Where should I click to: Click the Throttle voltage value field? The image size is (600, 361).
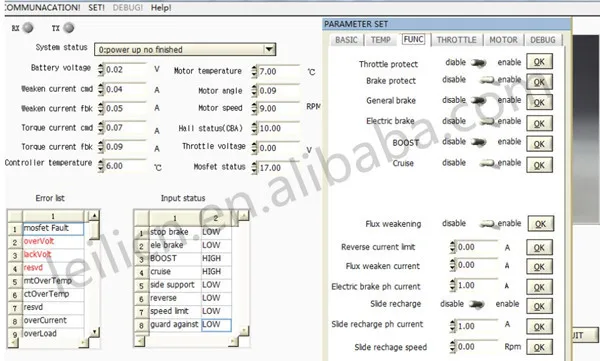pyautogui.click(x=279, y=148)
